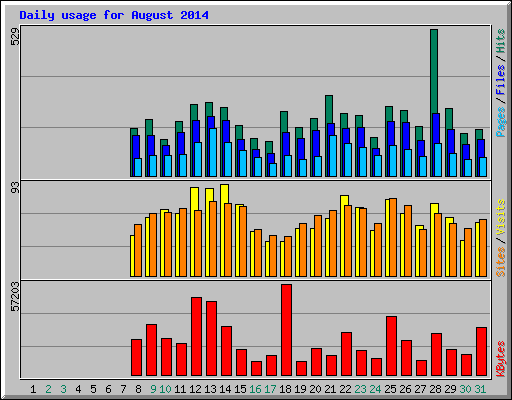Click the red KBytes bar for day 31
This screenshot has width=512, height=400.
point(481,352)
